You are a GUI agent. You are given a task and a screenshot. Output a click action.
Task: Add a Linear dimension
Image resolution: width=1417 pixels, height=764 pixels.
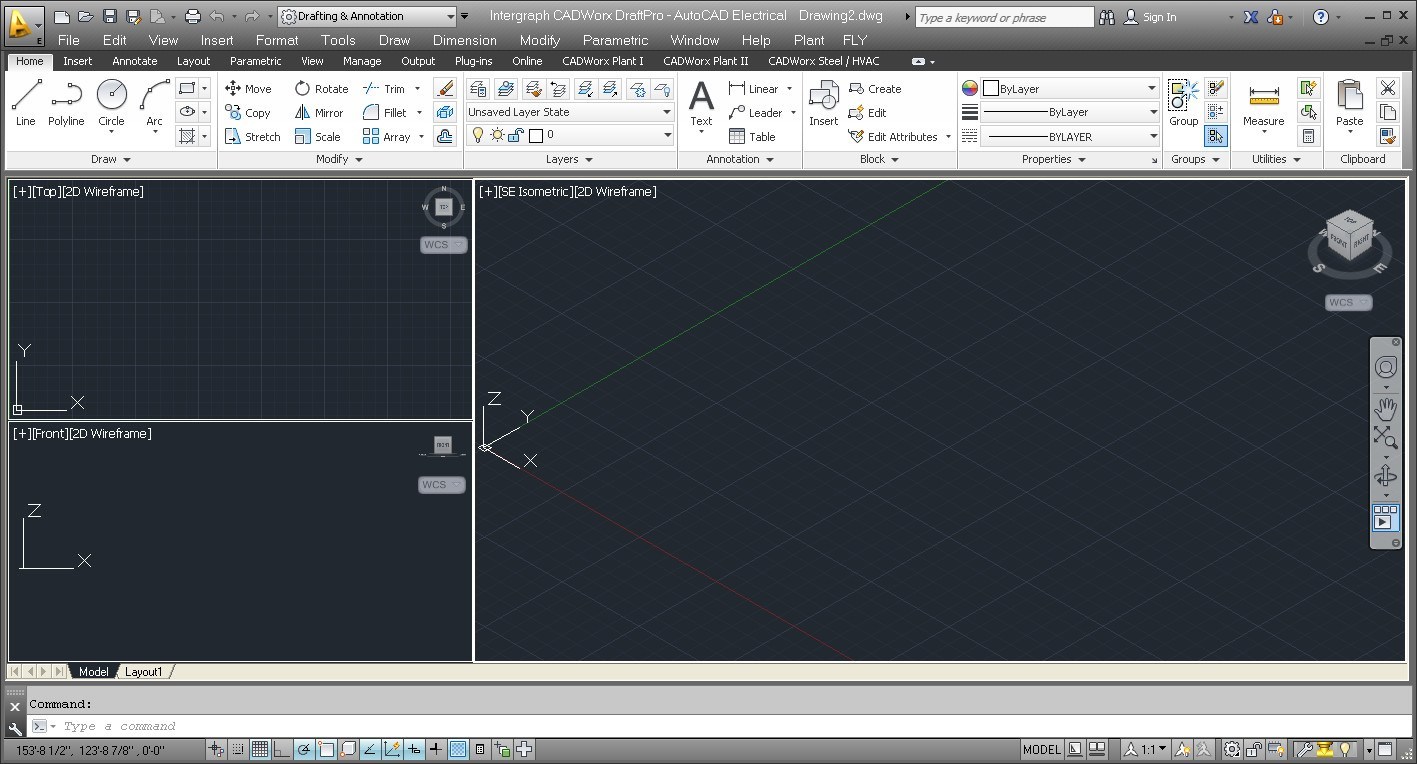pos(755,89)
